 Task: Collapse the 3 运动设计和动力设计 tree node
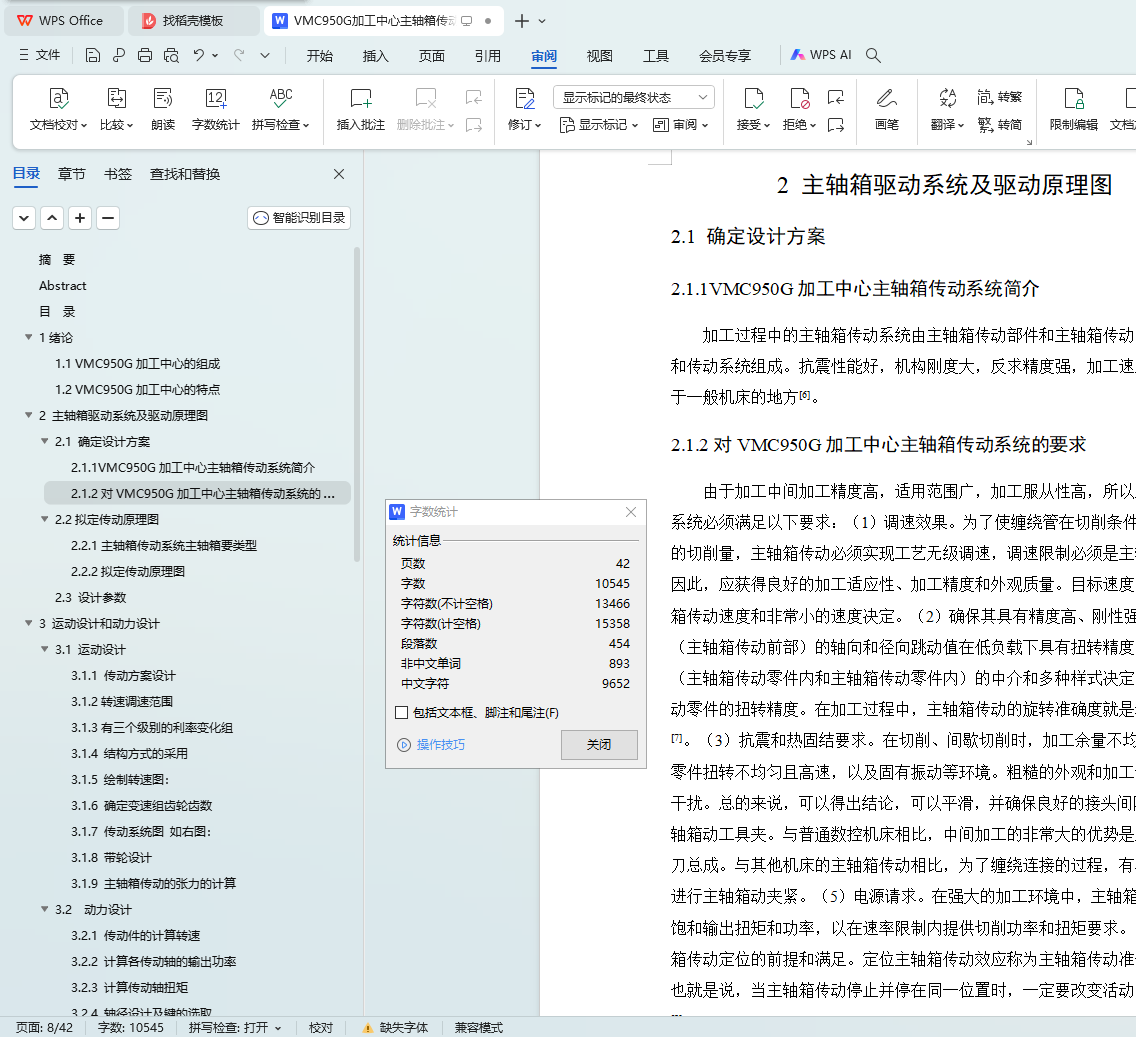pyautogui.click(x=29, y=624)
